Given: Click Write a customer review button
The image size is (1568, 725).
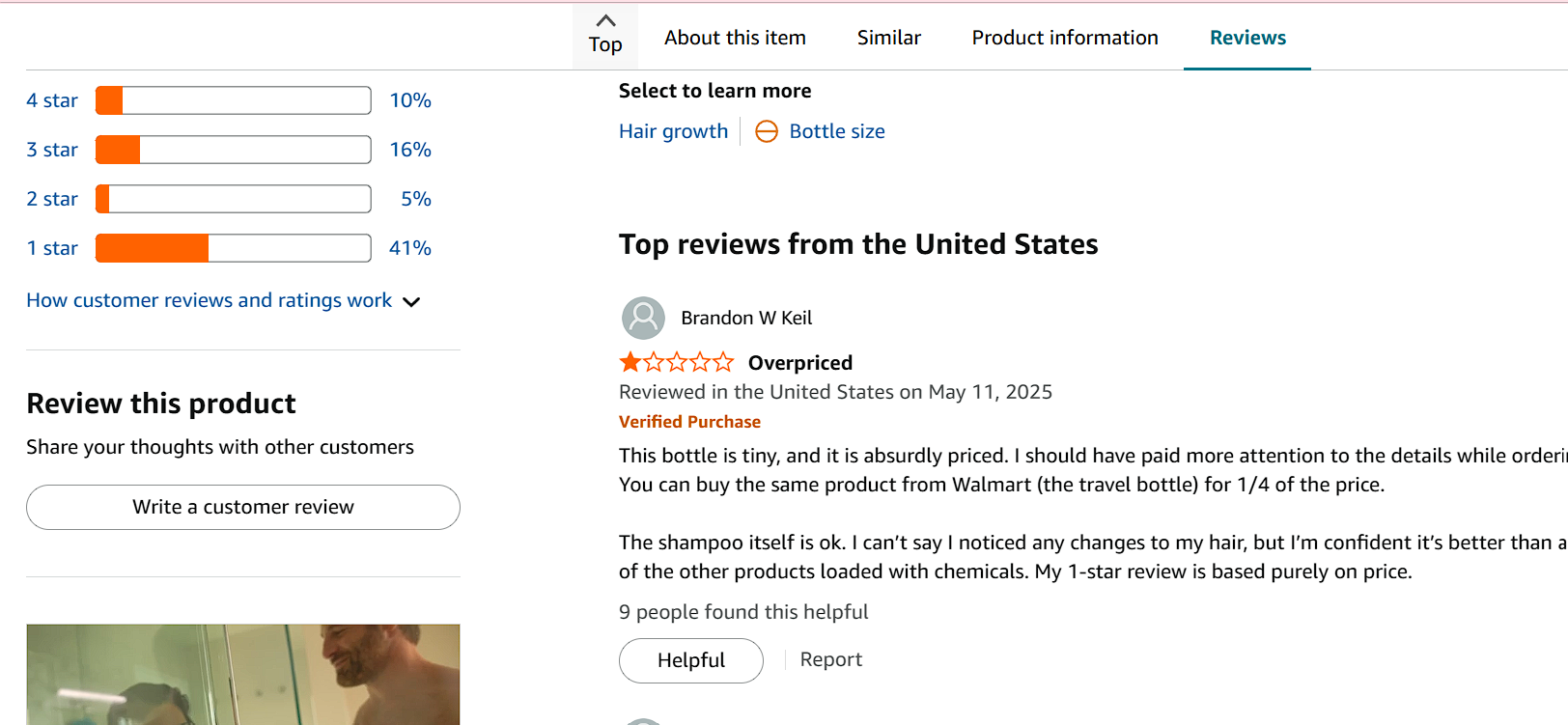Looking at the screenshot, I should point(243,507).
